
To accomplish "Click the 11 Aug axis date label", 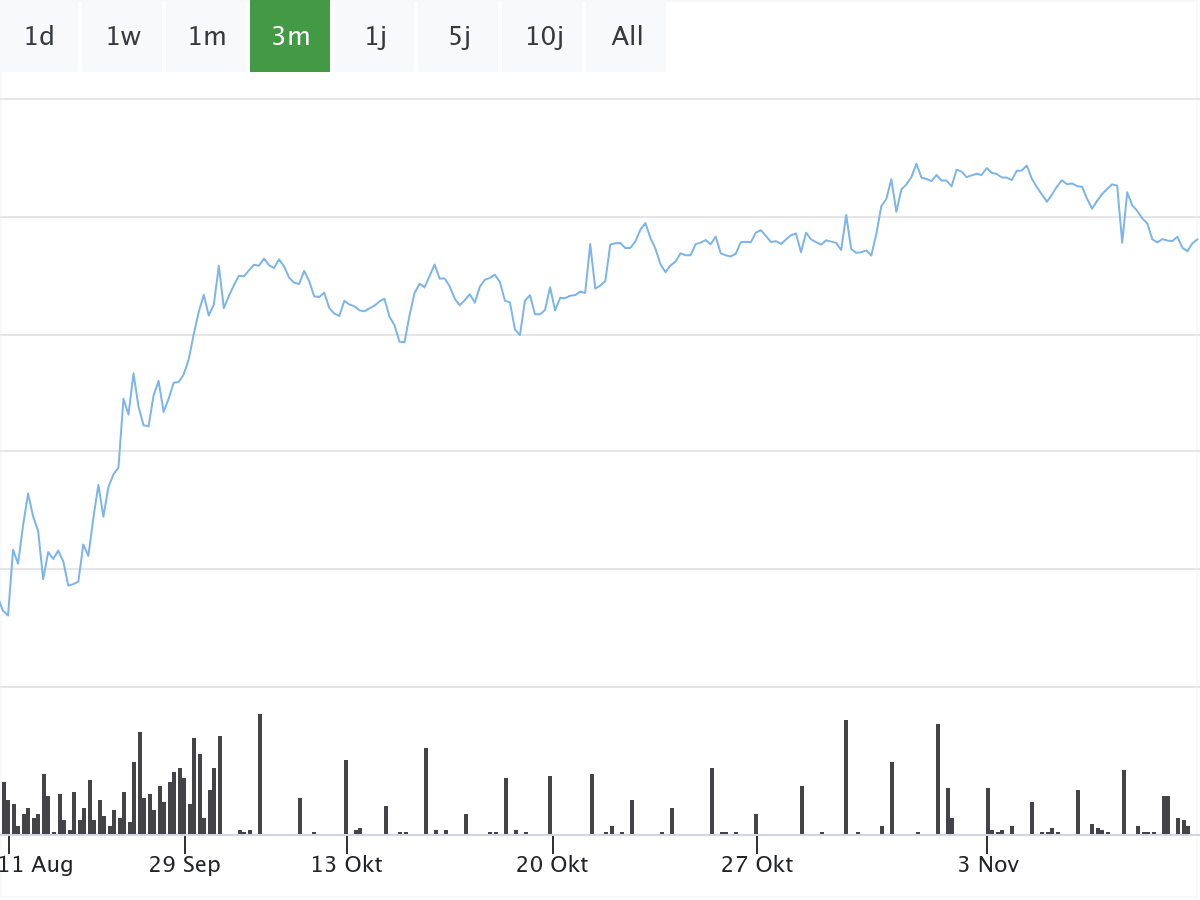I will (x=37, y=864).
